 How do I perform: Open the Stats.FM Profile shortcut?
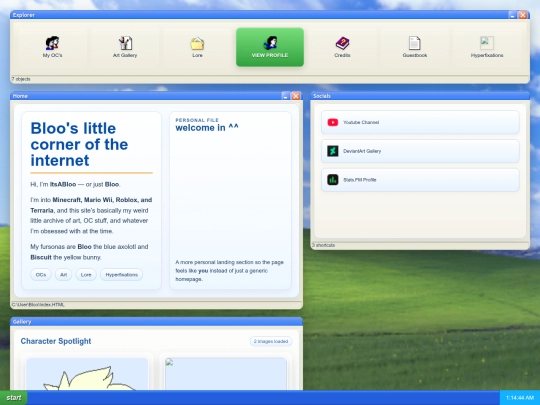pos(420,180)
